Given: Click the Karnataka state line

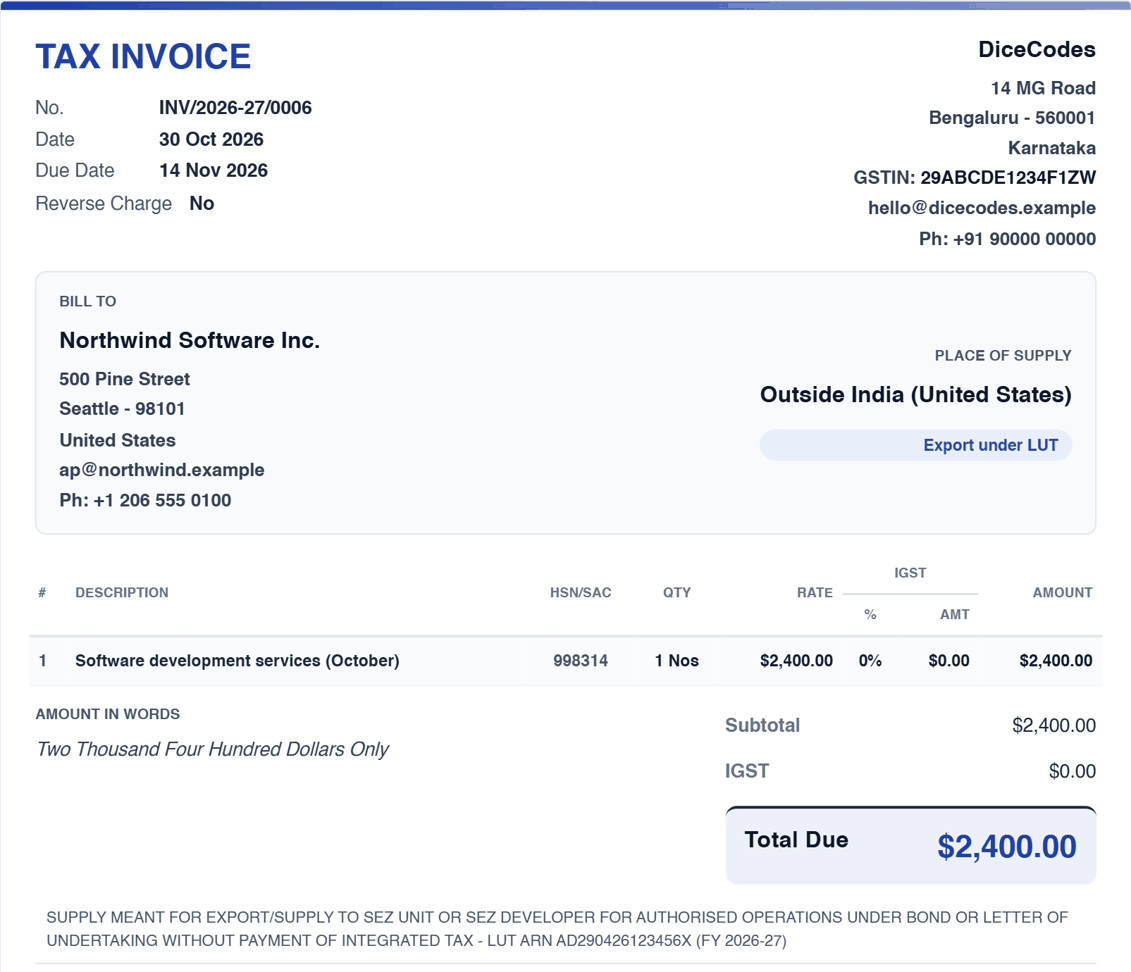Looking at the screenshot, I should pos(1052,148).
